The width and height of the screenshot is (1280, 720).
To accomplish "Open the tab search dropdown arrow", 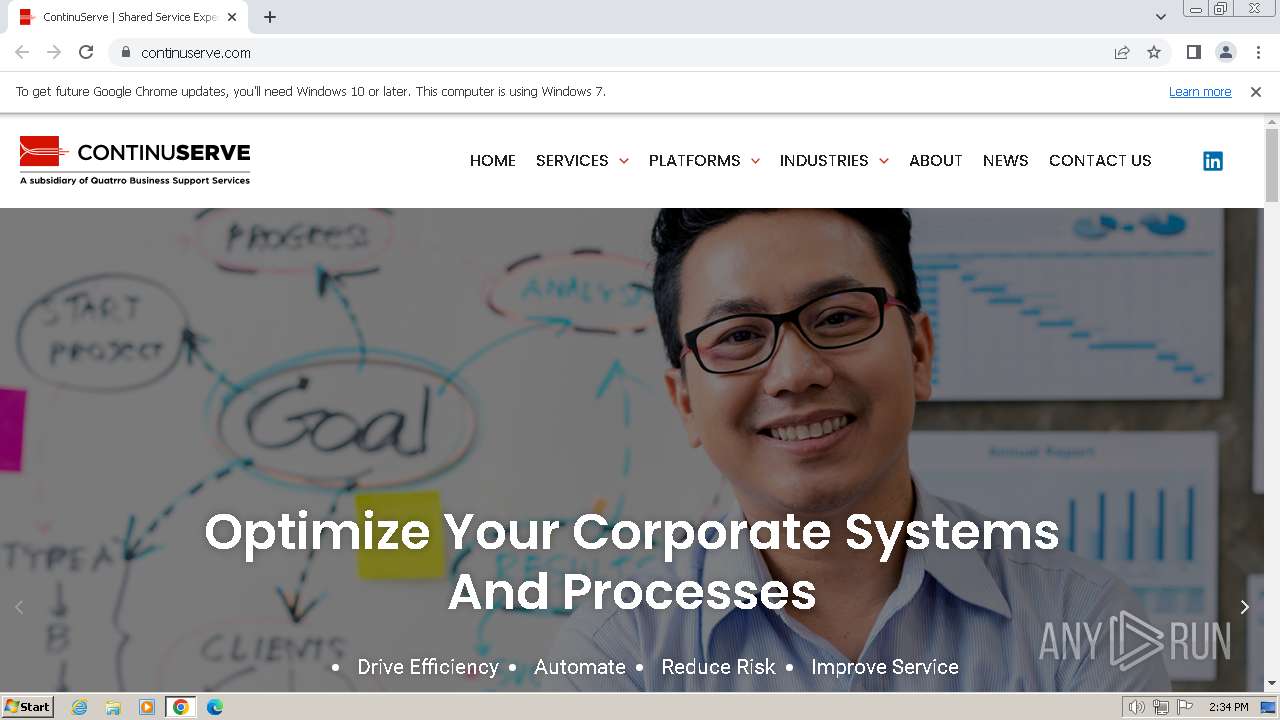I will click(1160, 17).
